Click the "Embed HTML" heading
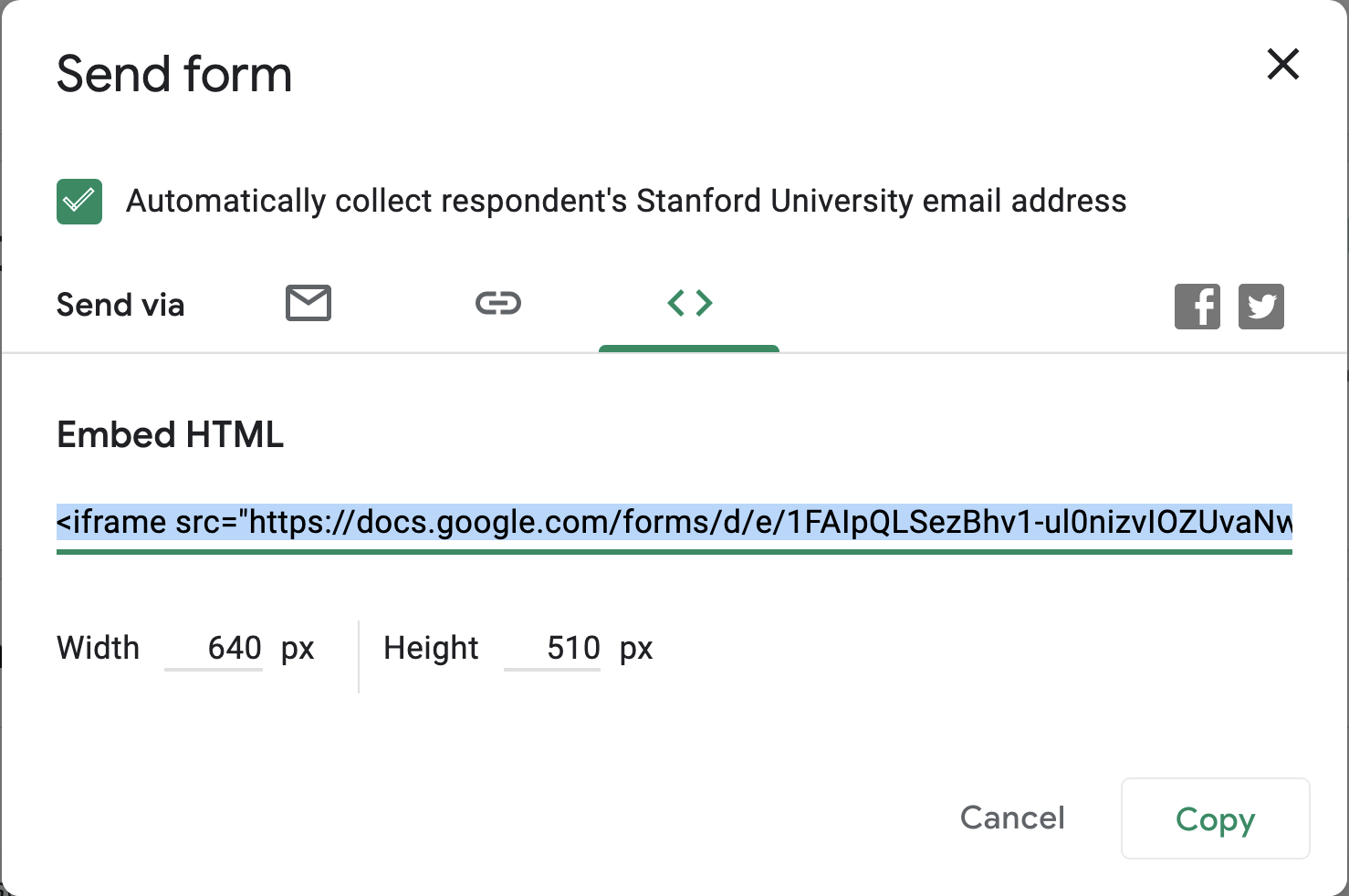 tap(171, 434)
